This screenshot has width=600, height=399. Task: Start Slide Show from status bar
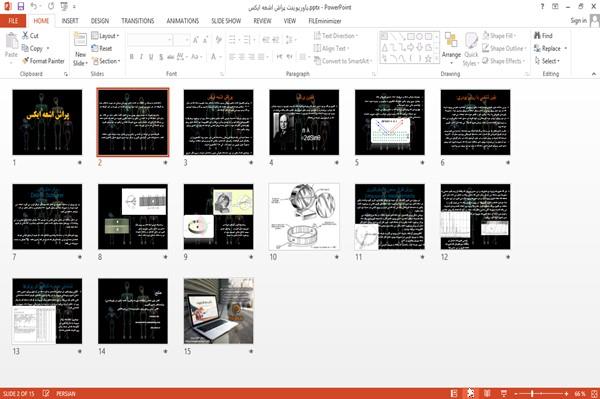point(504,393)
